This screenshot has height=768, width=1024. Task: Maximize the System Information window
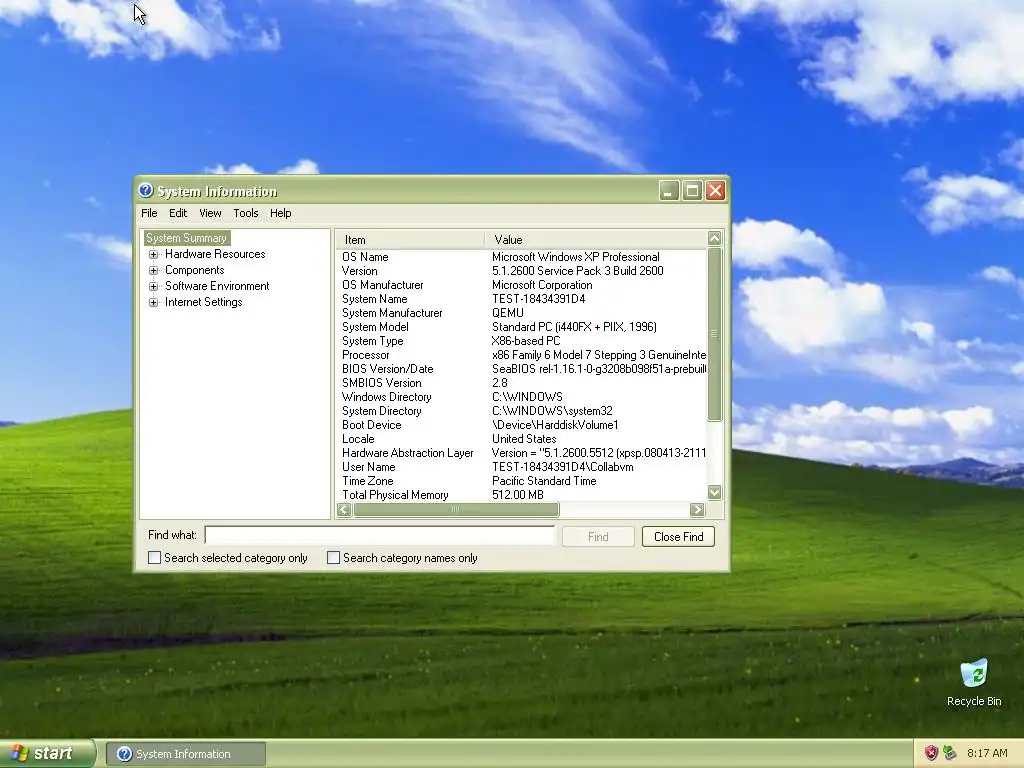pyautogui.click(x=692, y=191)
